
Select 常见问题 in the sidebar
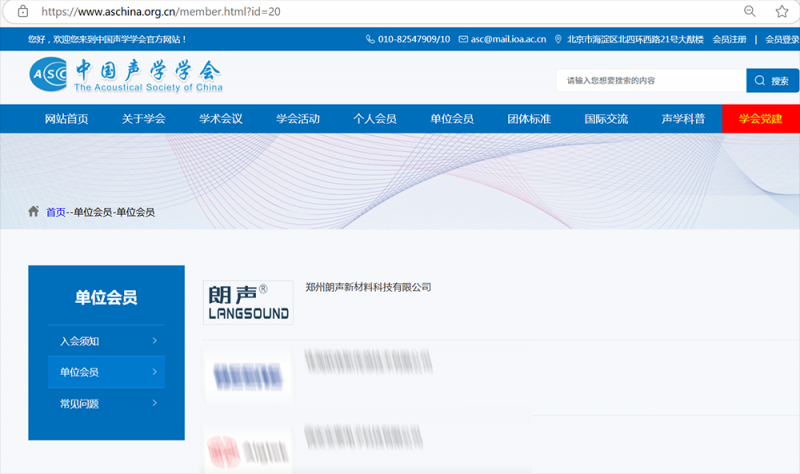[107, 404]
